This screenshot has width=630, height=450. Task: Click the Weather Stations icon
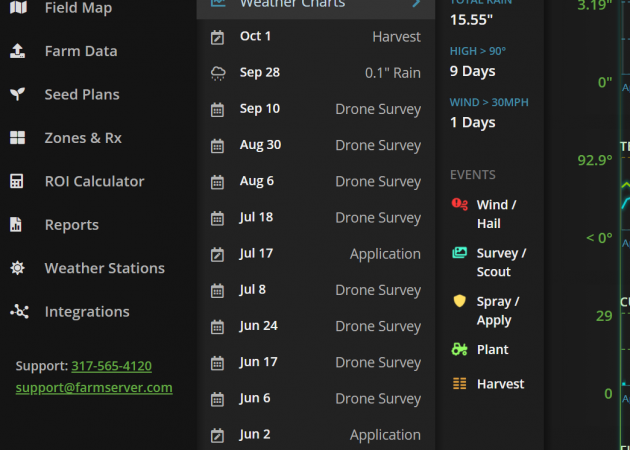(x=17, y=268)
